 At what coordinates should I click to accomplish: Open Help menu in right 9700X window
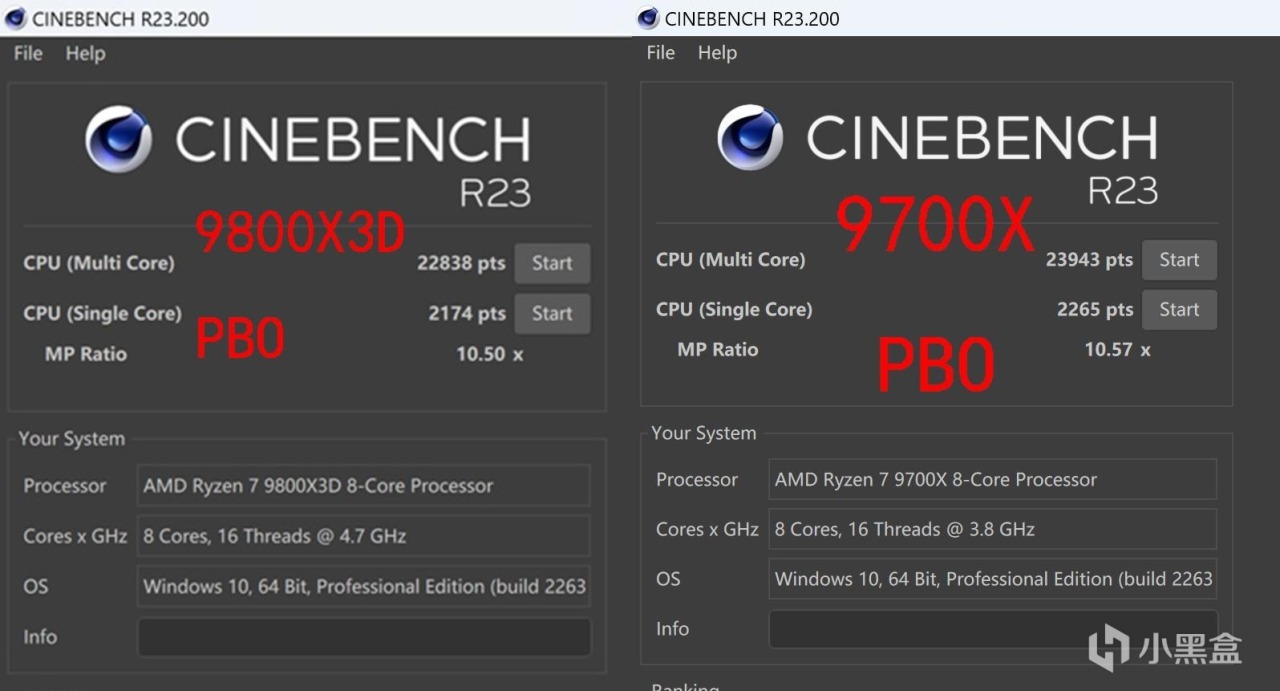pyautogui.click(x=717, y=52)
